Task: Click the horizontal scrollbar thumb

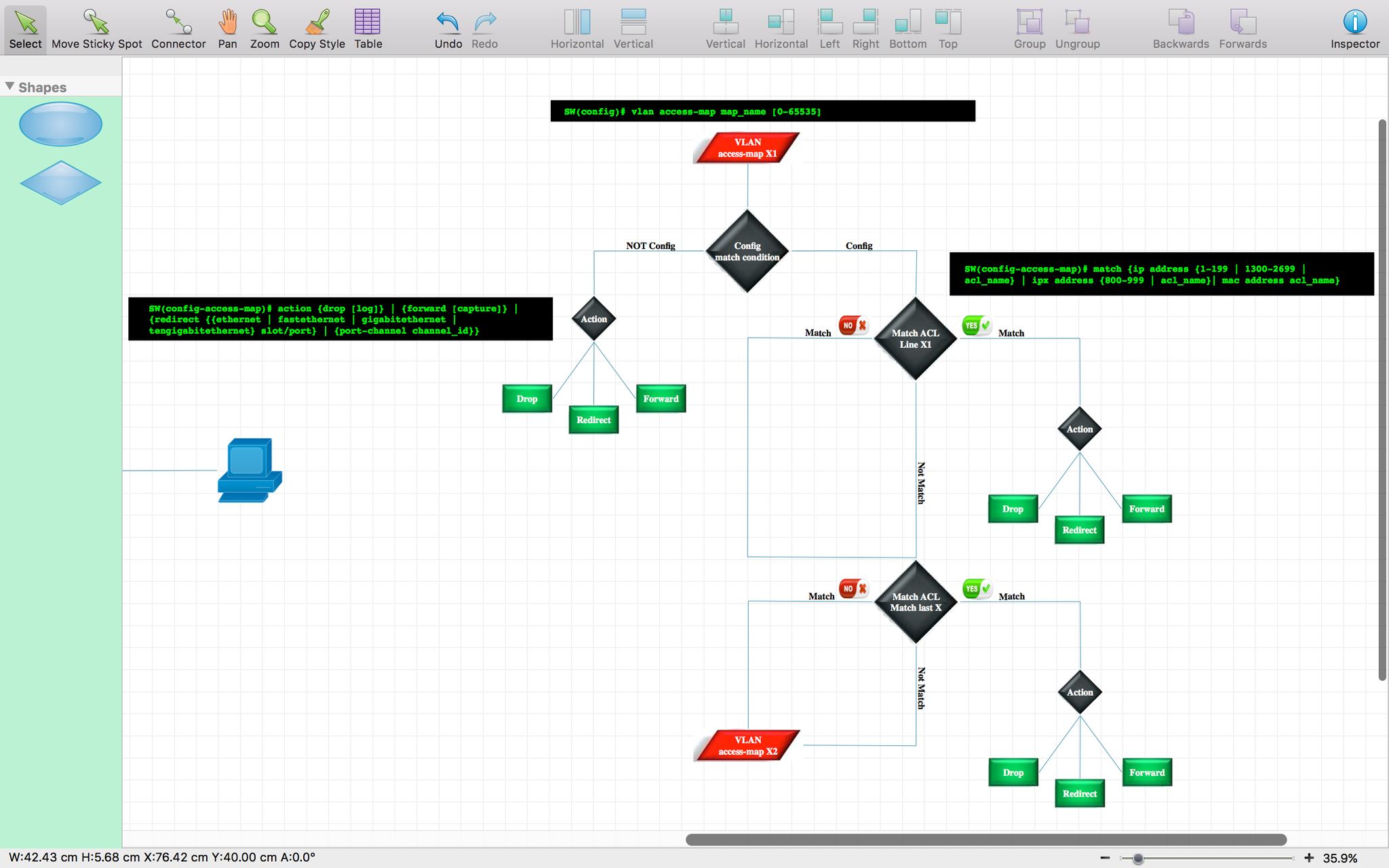Action: click(985, 840)
